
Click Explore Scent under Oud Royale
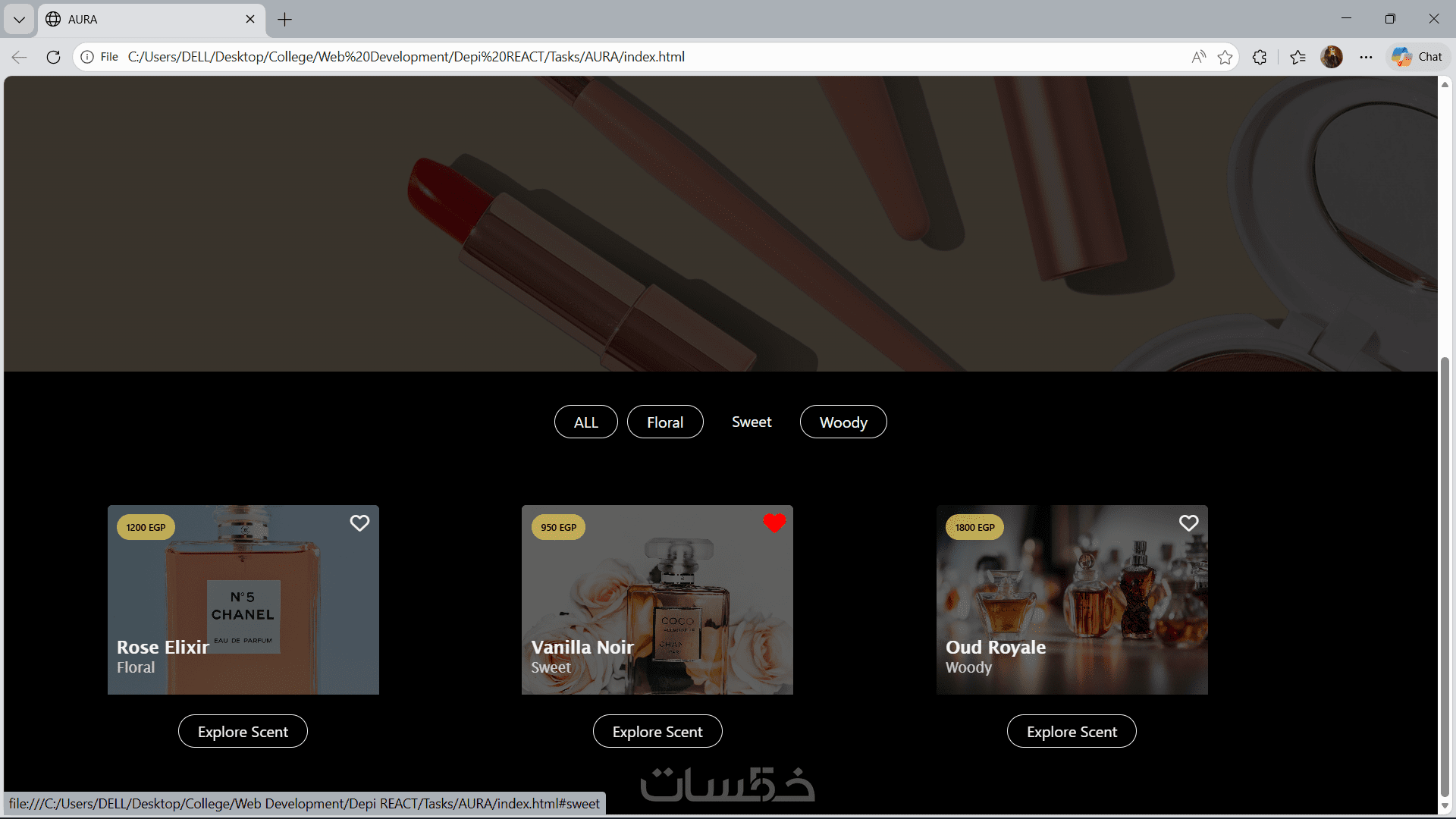tap(1072, 732)
